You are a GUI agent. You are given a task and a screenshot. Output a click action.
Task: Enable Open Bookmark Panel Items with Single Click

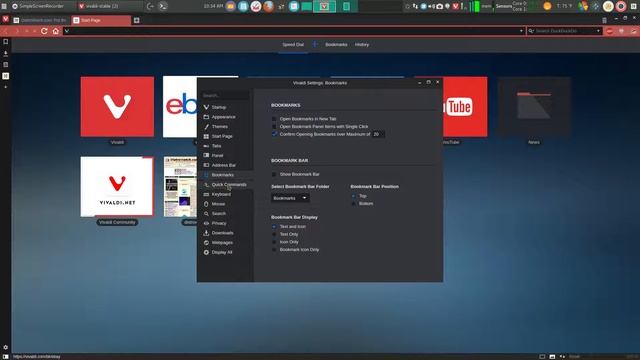coord(274,127)
